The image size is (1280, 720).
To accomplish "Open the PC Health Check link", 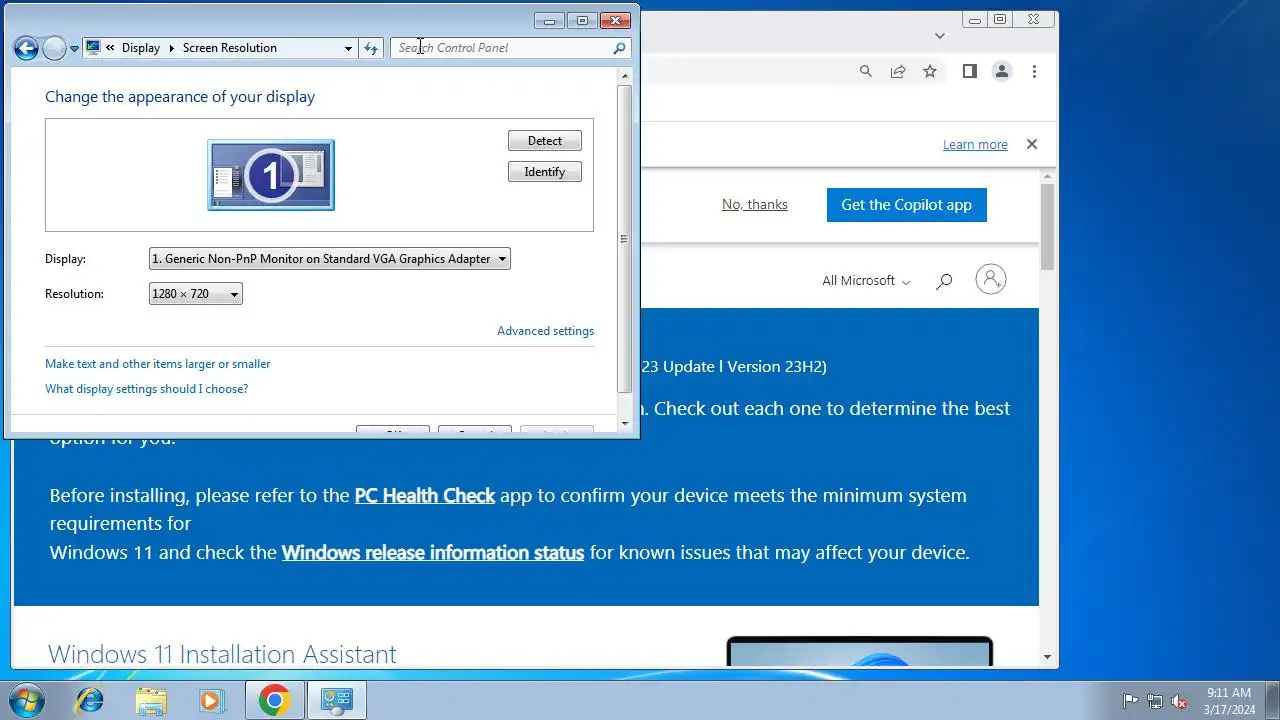I will [425, 496].
